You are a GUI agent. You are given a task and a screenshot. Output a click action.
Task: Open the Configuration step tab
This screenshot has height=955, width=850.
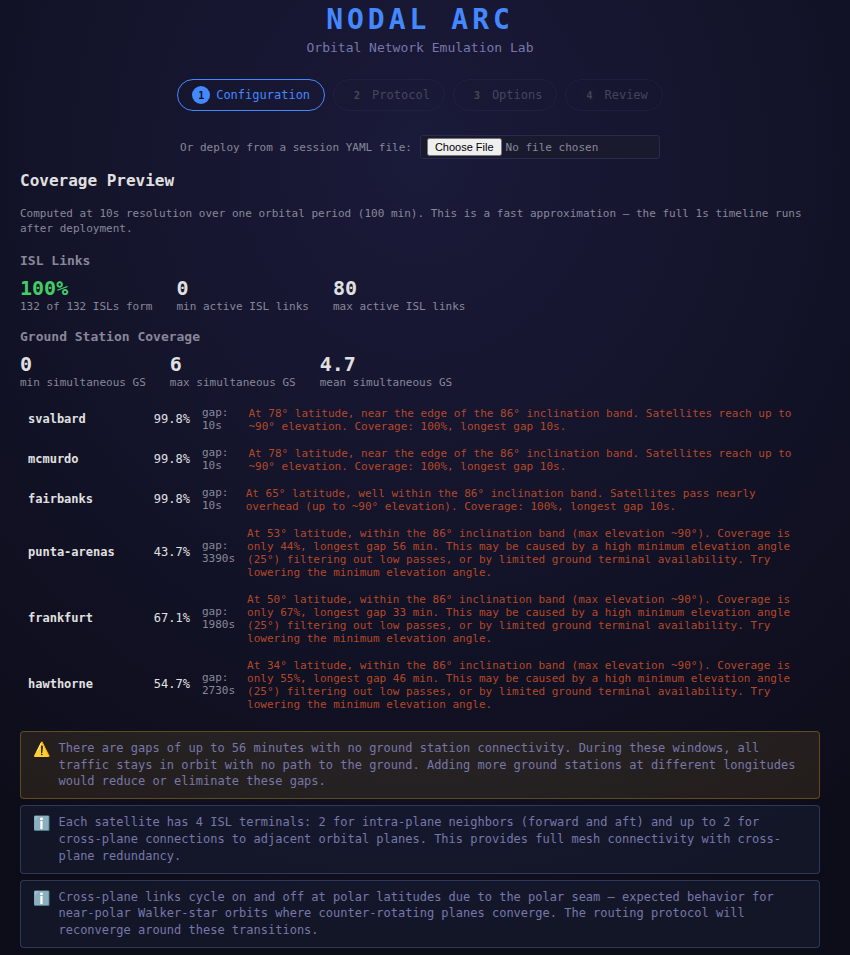click(251, 95)
